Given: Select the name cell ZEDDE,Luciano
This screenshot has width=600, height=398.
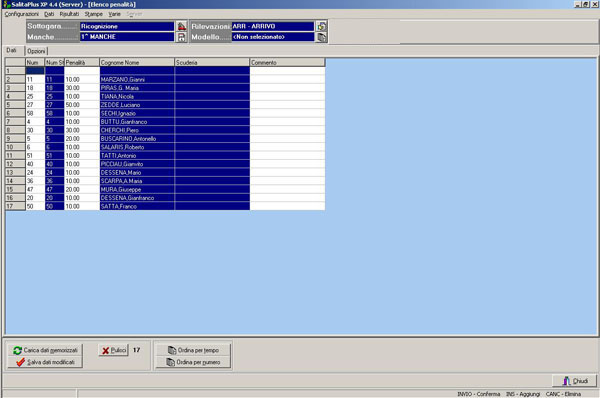Looking at the screenshot, I should click(137, 105).
